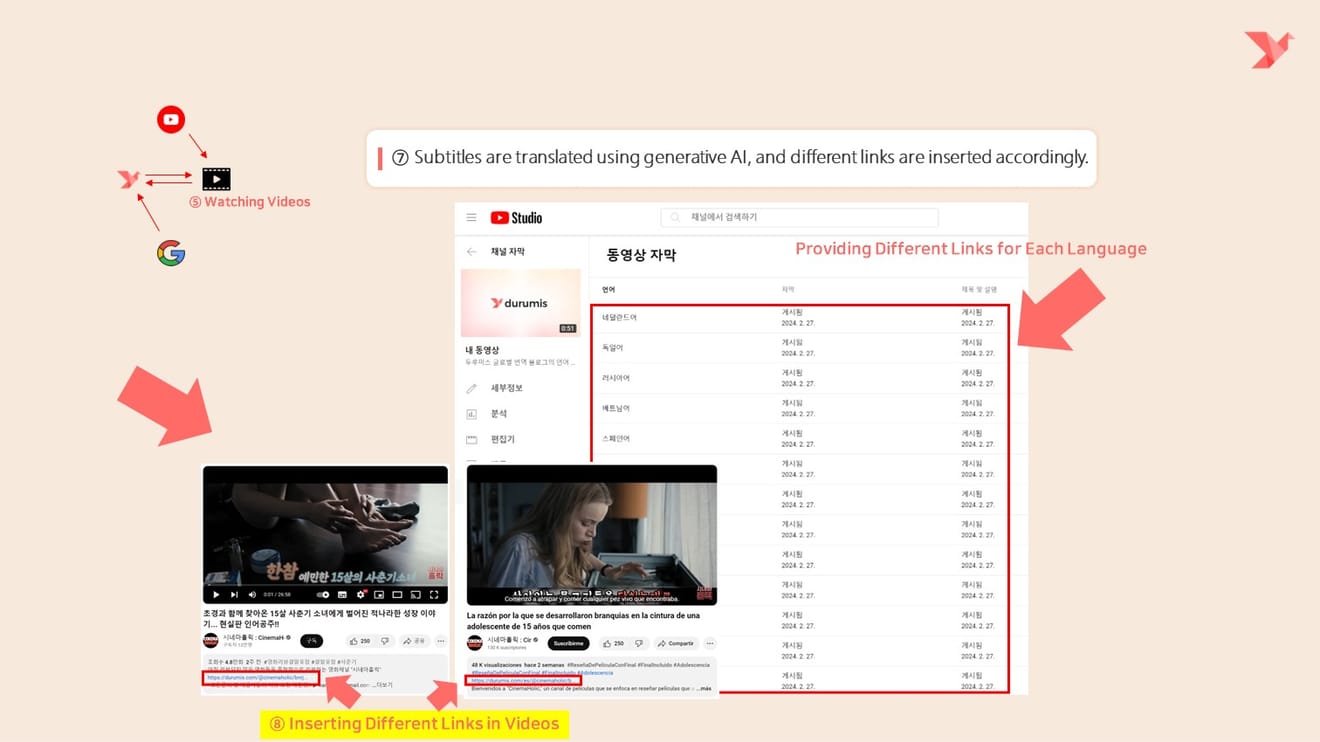Click the YouTube Studio logo

[x=516, y=217]
